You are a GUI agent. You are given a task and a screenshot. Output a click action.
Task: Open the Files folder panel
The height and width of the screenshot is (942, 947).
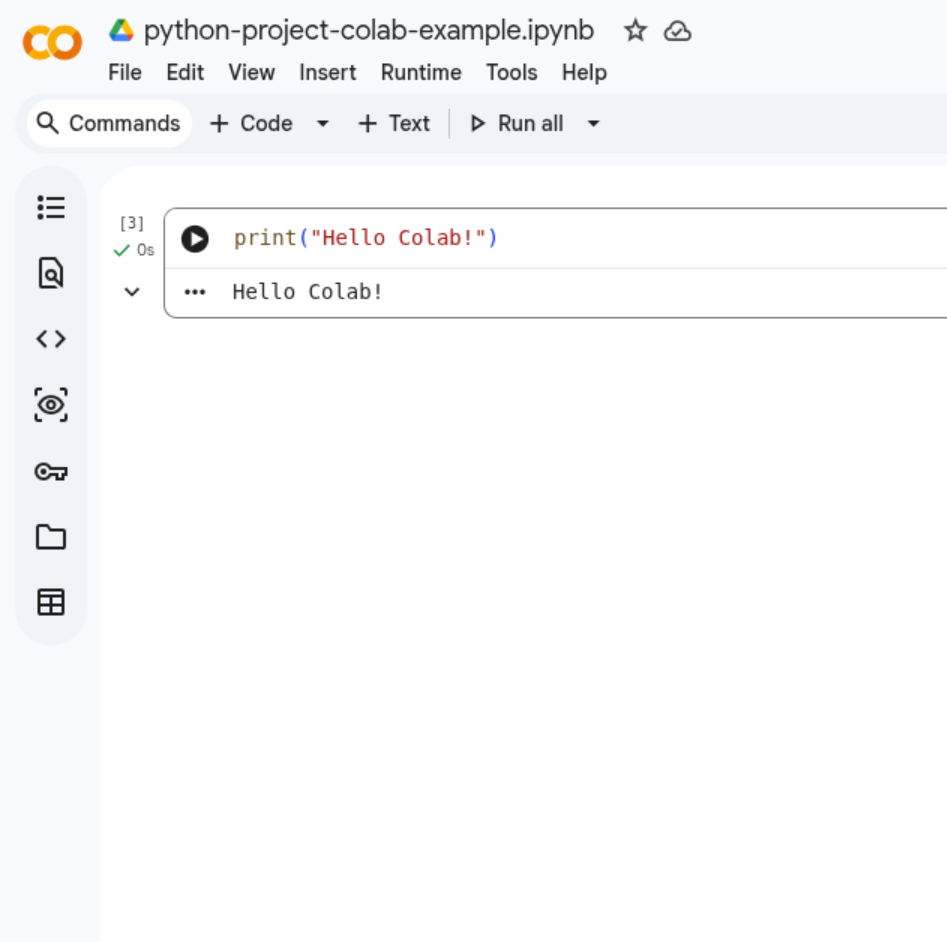coord(51,537)
